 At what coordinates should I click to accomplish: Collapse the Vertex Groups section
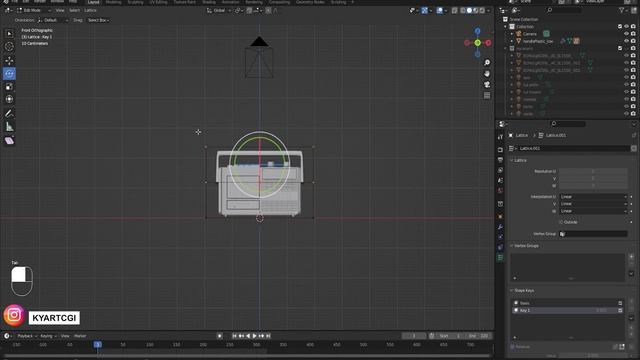tap(524, 246)
